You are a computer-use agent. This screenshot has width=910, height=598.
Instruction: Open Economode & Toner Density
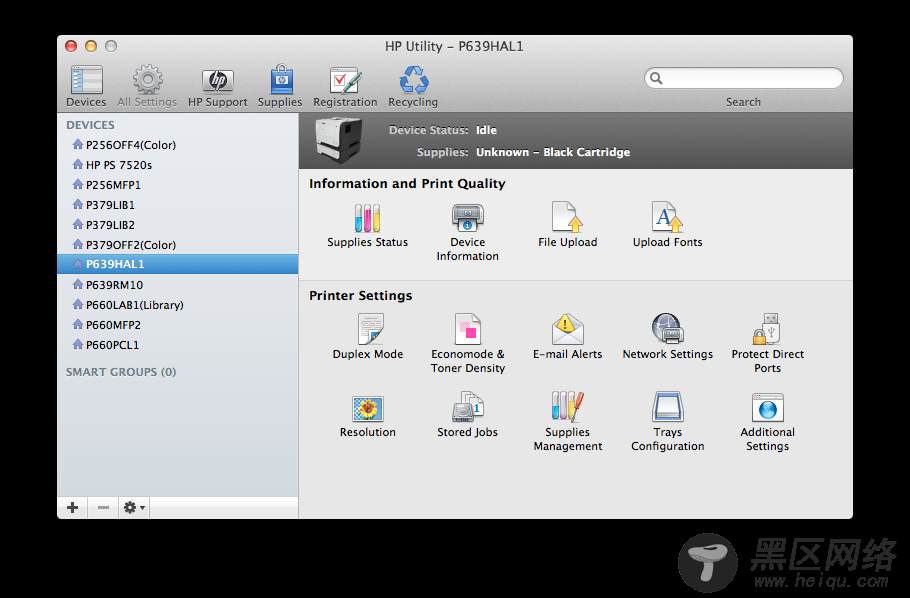point(468,344)
